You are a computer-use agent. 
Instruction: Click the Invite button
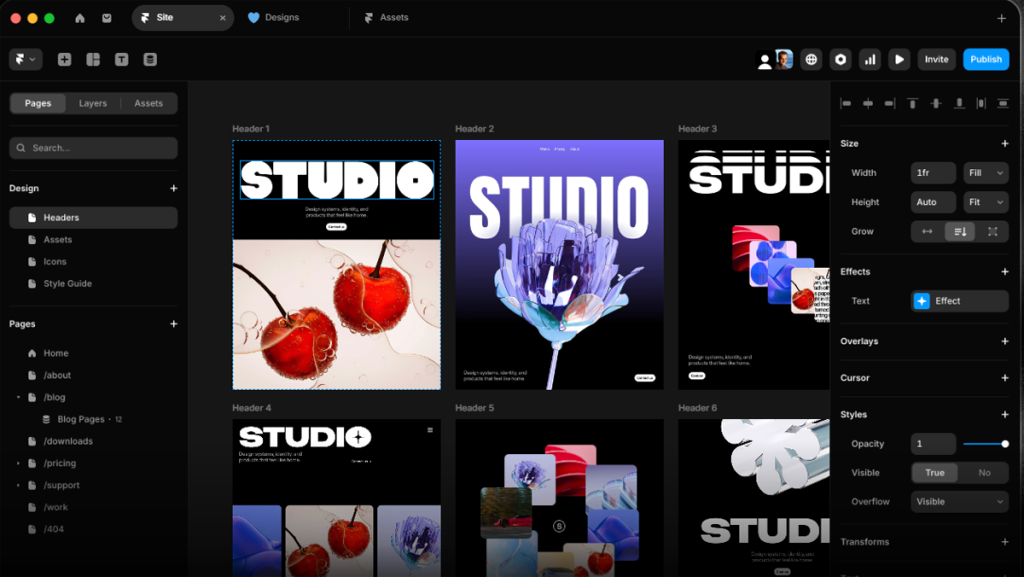coord(936,60)
